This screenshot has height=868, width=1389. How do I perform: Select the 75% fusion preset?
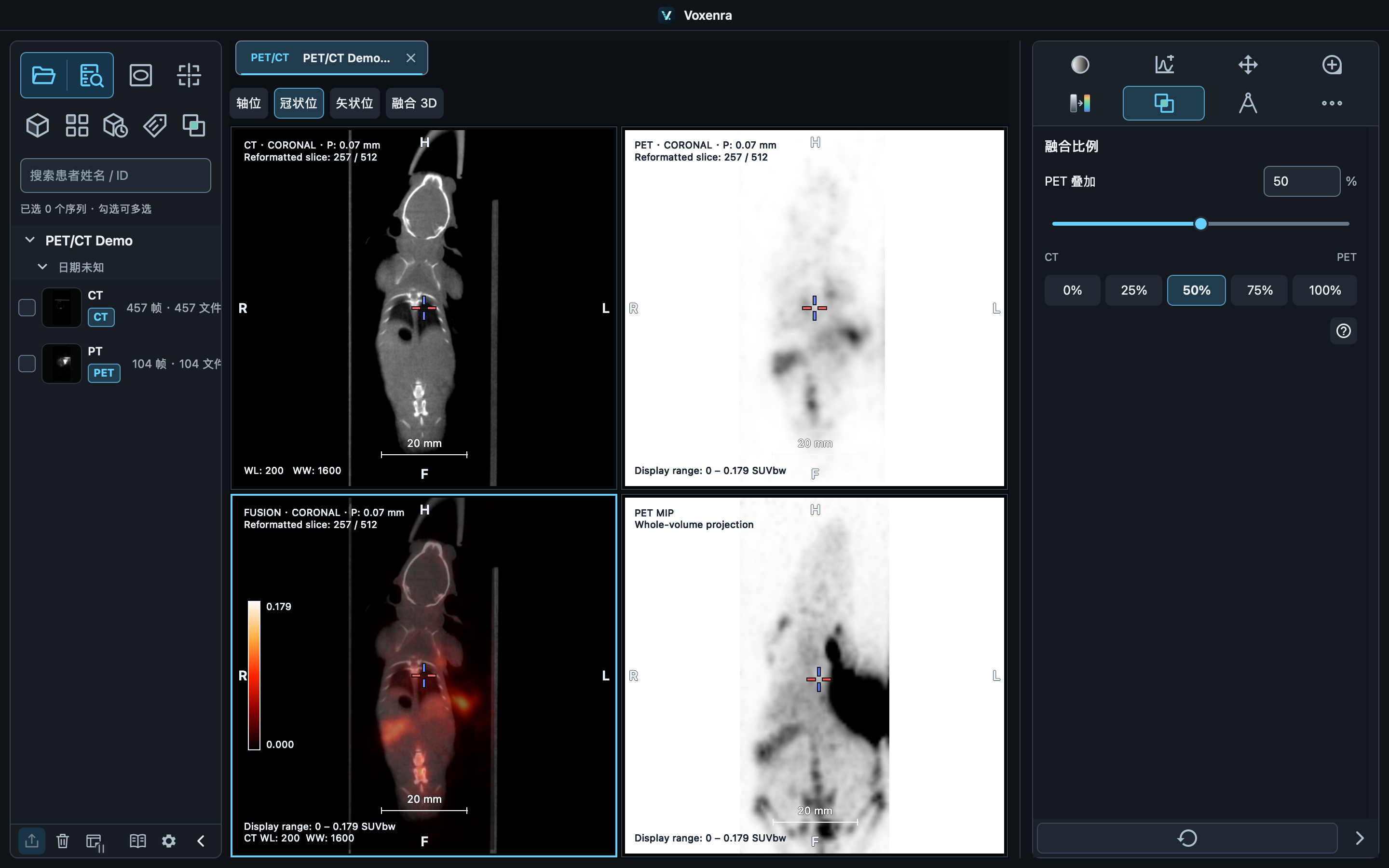coord(1259,290)
